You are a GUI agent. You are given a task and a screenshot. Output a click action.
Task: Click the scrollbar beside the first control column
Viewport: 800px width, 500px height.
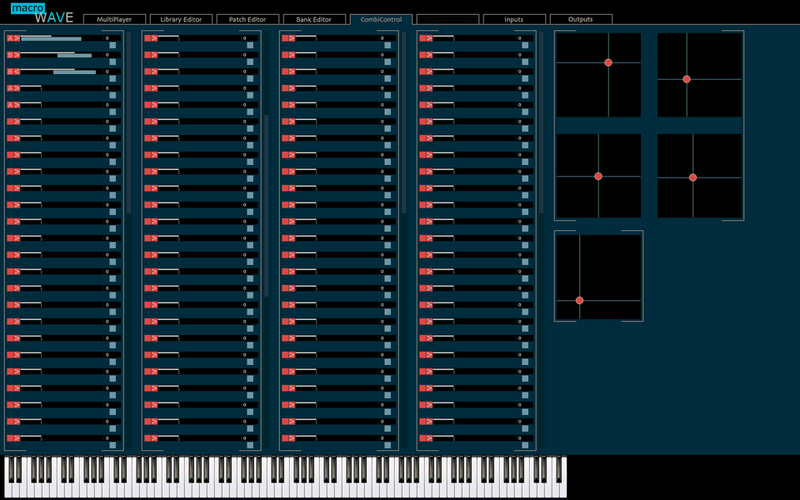pyautogui.click(x=129, y=122)
